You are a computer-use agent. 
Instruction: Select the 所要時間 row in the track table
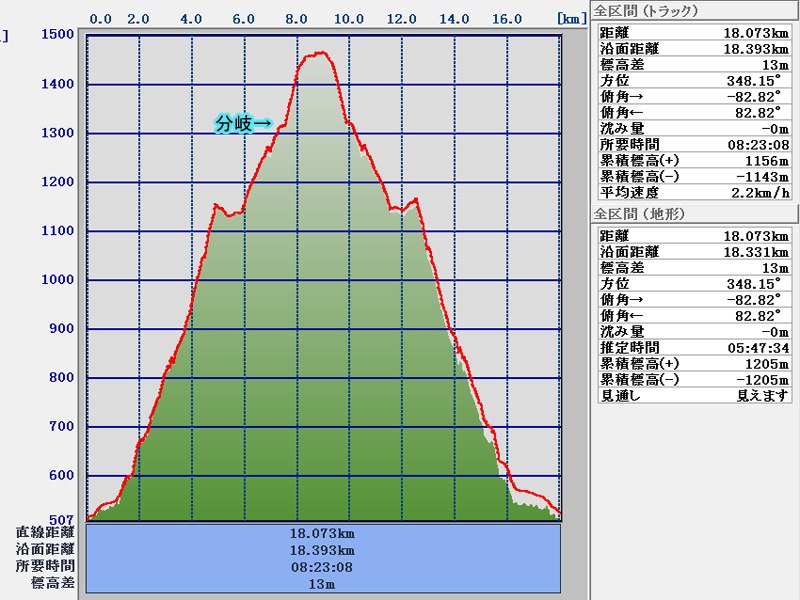pos(693,144)
